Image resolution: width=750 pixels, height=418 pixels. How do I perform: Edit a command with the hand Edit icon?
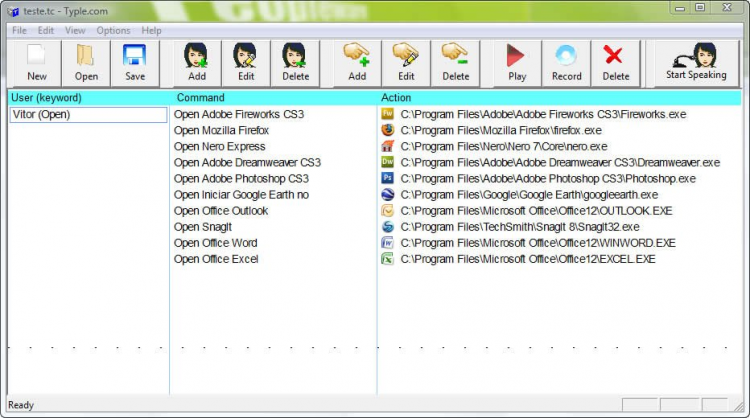[406, 63]
